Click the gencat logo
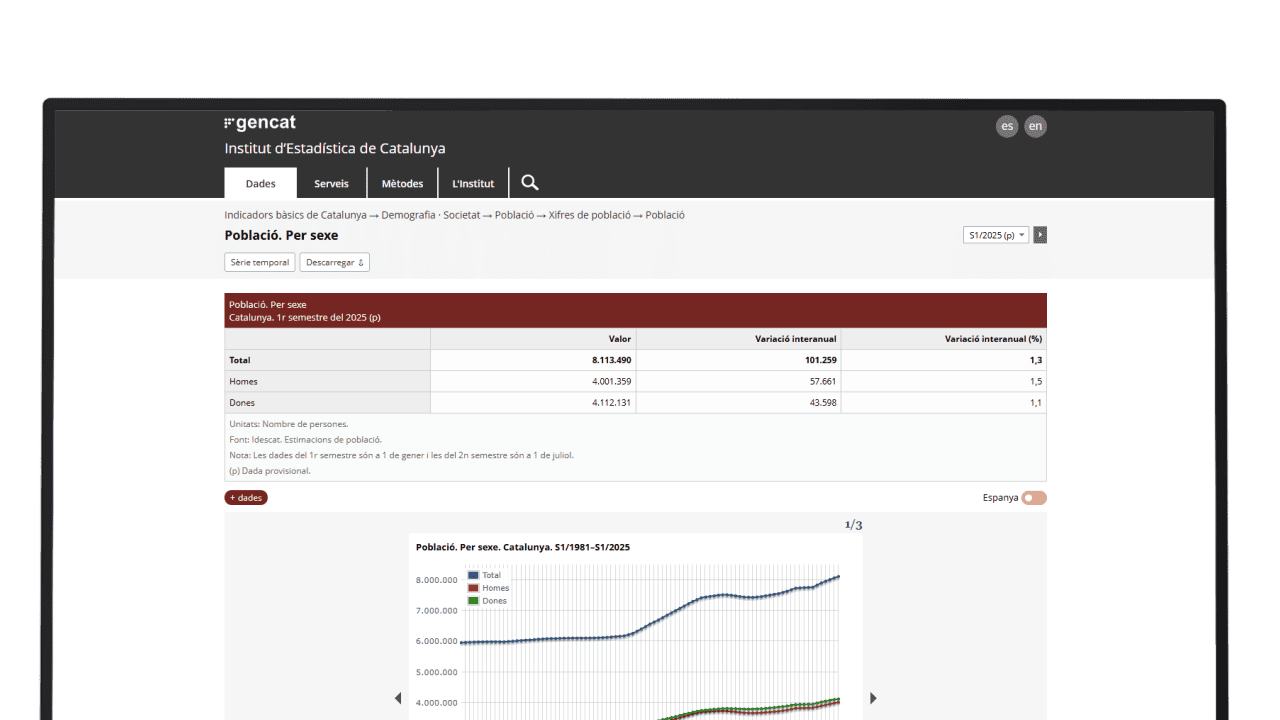 tap(260, 124)
